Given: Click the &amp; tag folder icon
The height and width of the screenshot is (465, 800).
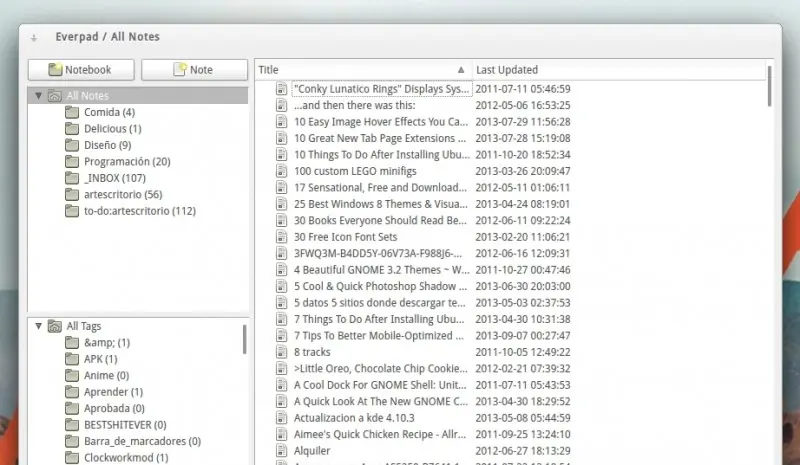Looking at the screenshot, I should (x=72, y=342).
